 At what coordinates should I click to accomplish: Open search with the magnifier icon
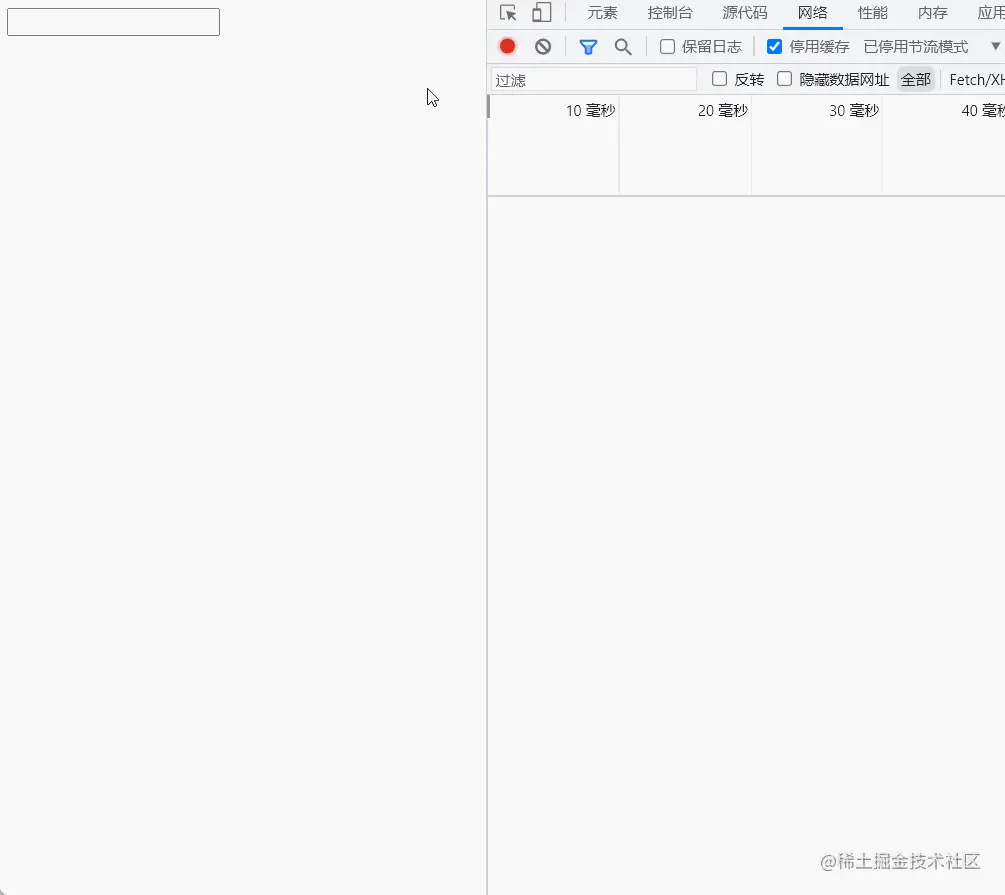pyautogui.click(x=623, y=46)
